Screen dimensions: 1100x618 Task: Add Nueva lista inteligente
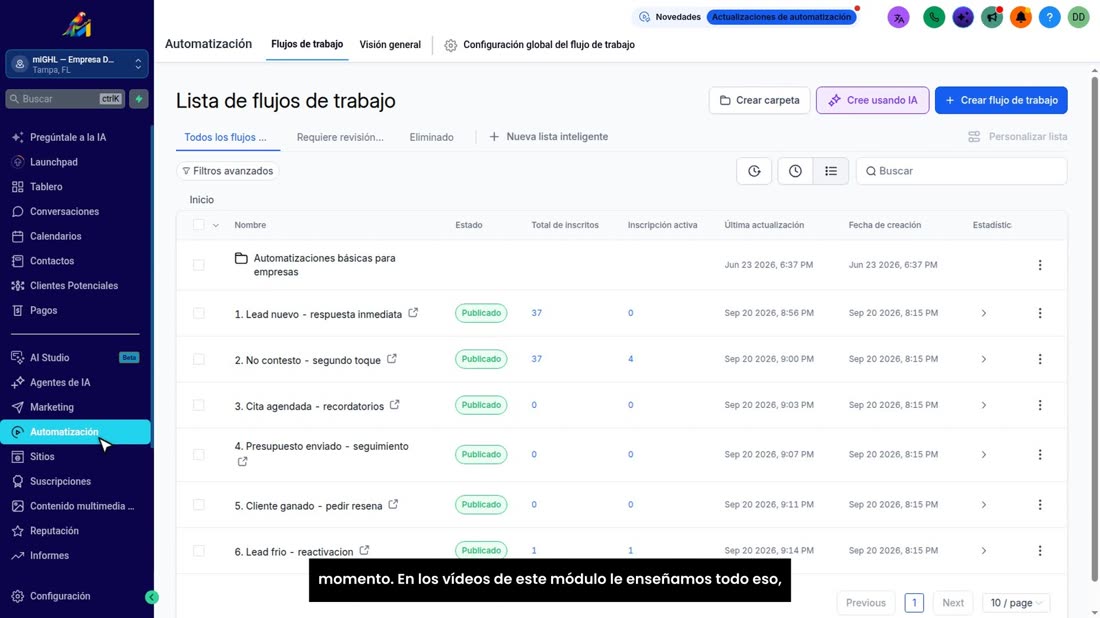549,137
